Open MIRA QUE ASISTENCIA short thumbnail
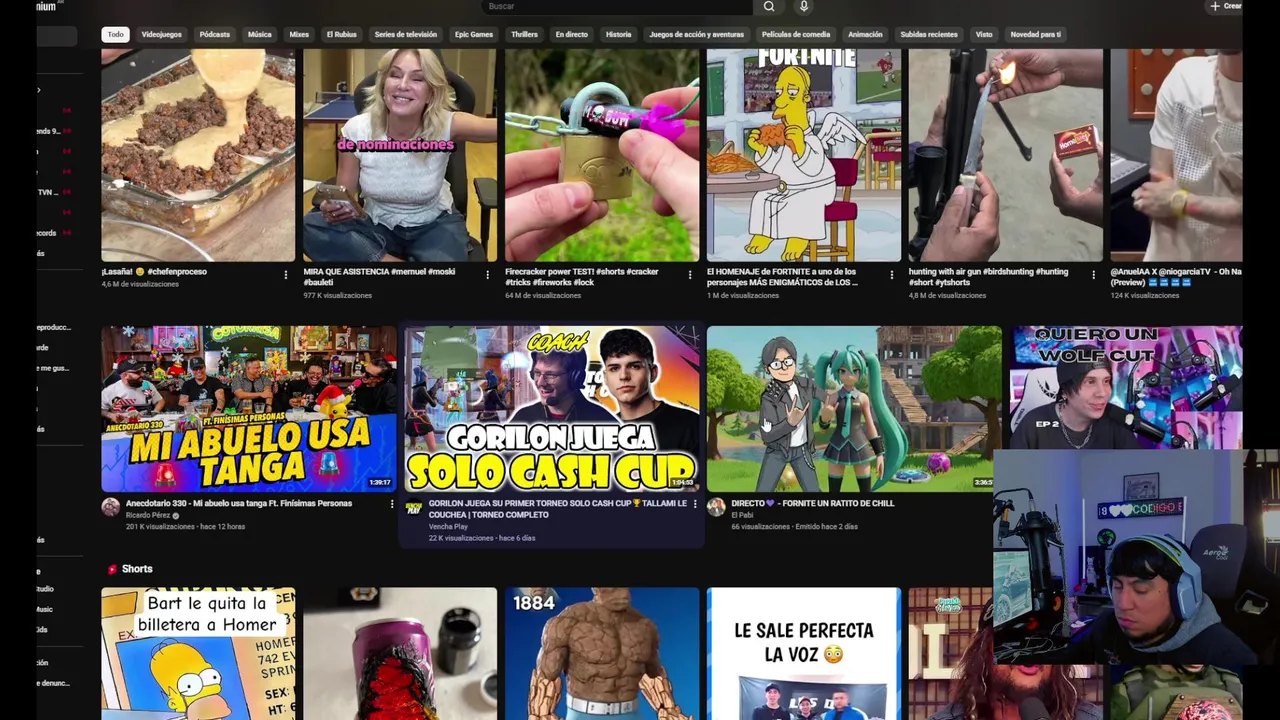This screenshot has width=1280, height=720. tap(400, 155)
